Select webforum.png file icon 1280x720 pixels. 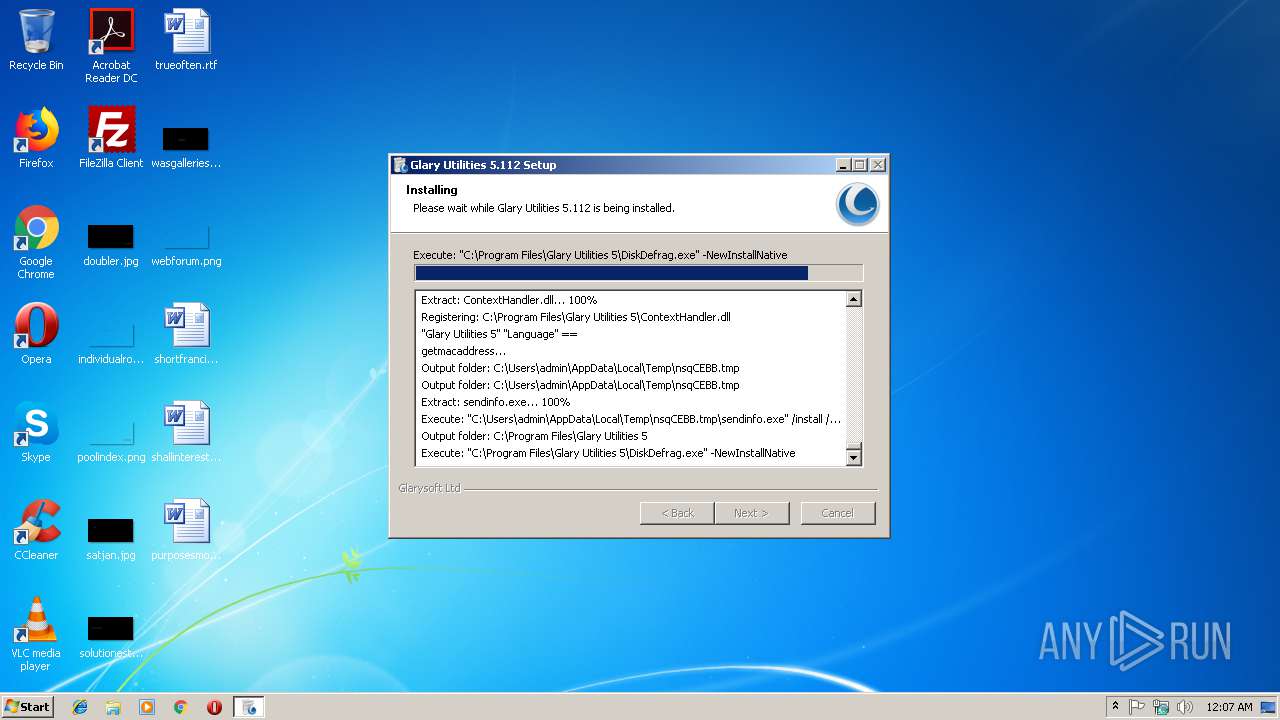click(186, 244)
